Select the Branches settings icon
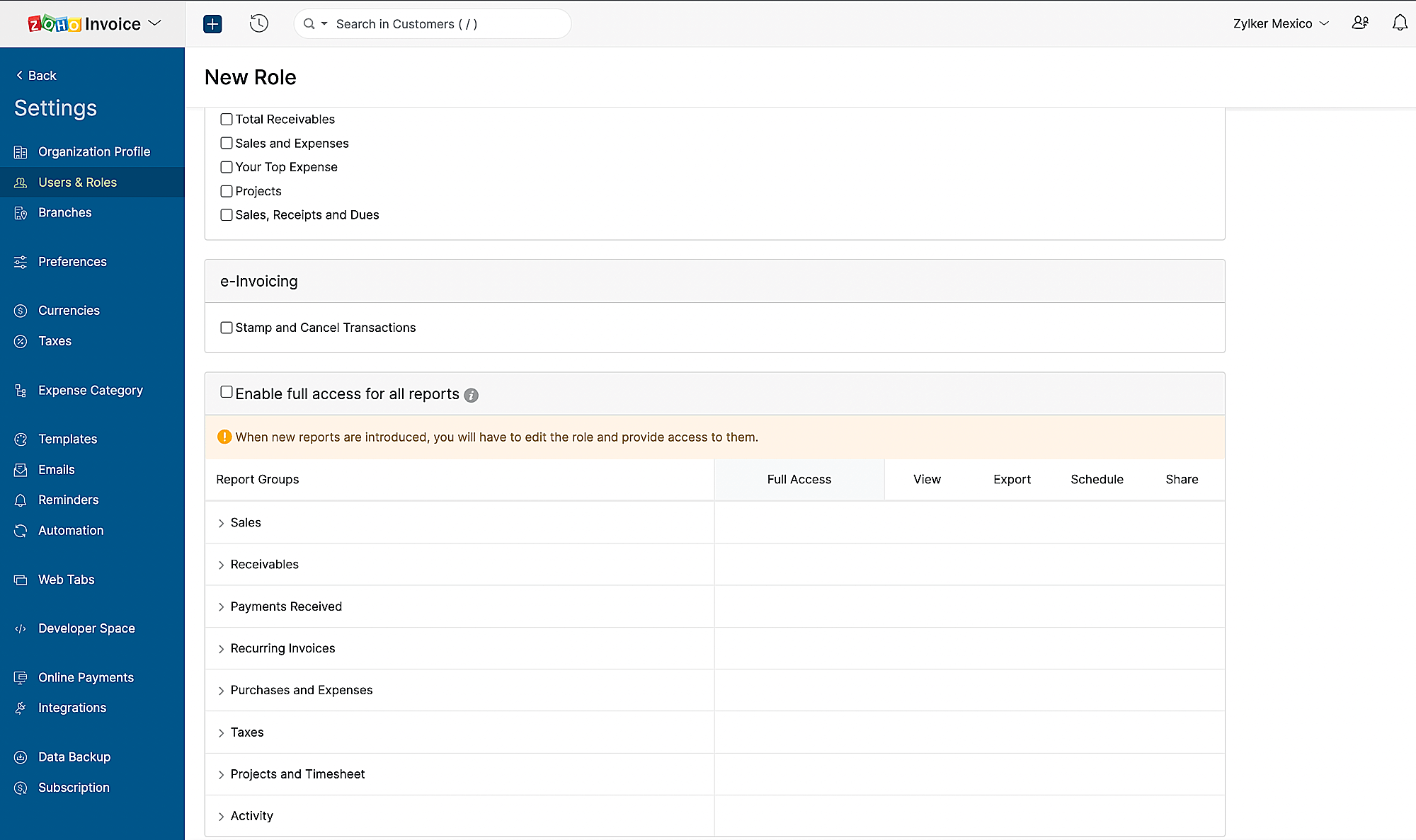Viewport: 1416px width, 840px height. click(x=21, y=212)
